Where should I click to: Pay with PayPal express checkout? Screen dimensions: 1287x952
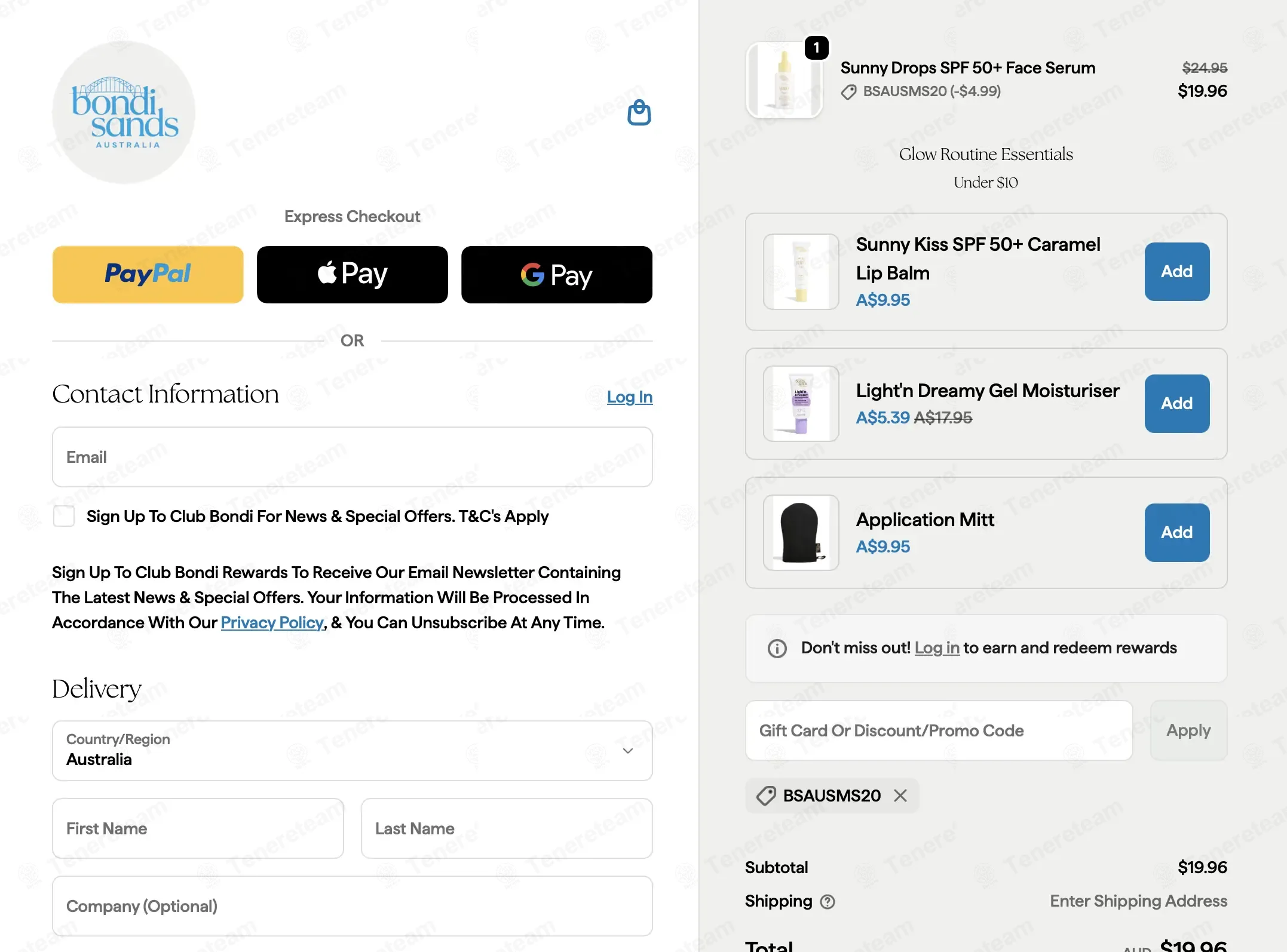(x=148, y=275)
